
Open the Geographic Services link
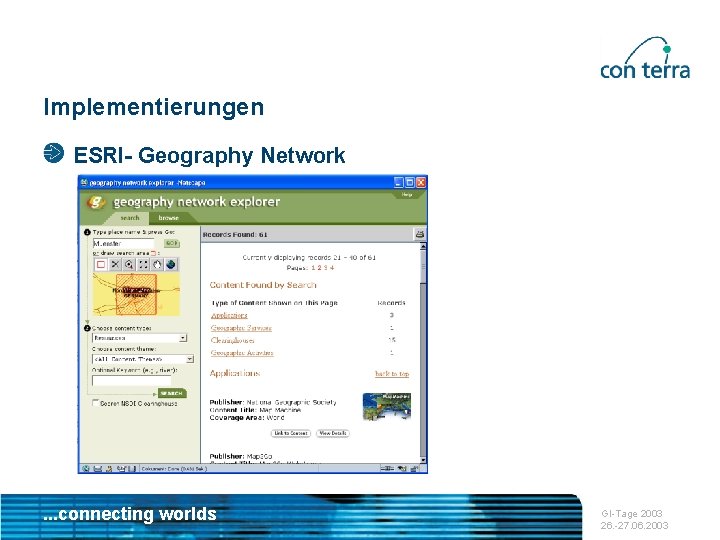[x=241, y=328]
